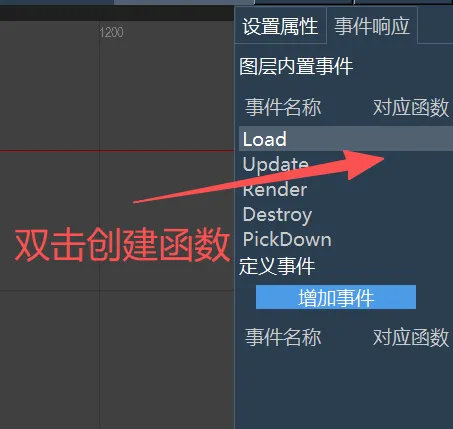Viewport: 453px width, 429px height.
Task: Click the lower 事件名称 column header
Action: (283, 337)
